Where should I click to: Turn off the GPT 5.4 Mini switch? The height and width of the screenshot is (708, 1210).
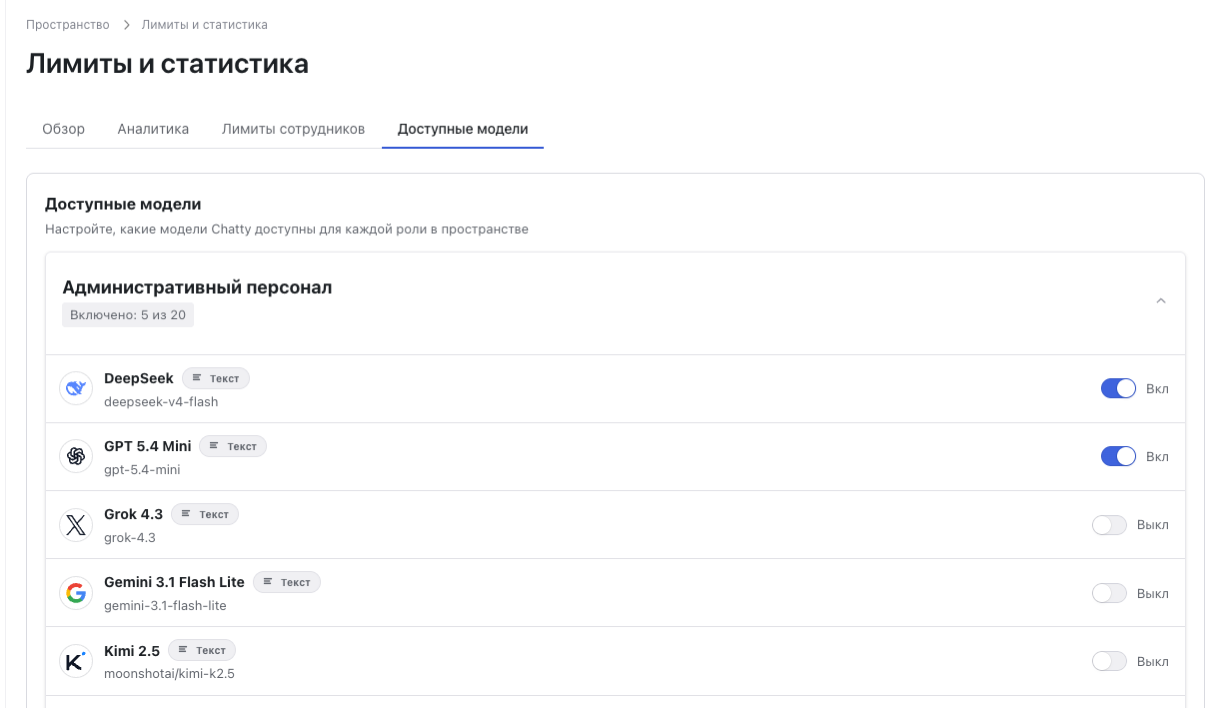[x=1118, y=456]
